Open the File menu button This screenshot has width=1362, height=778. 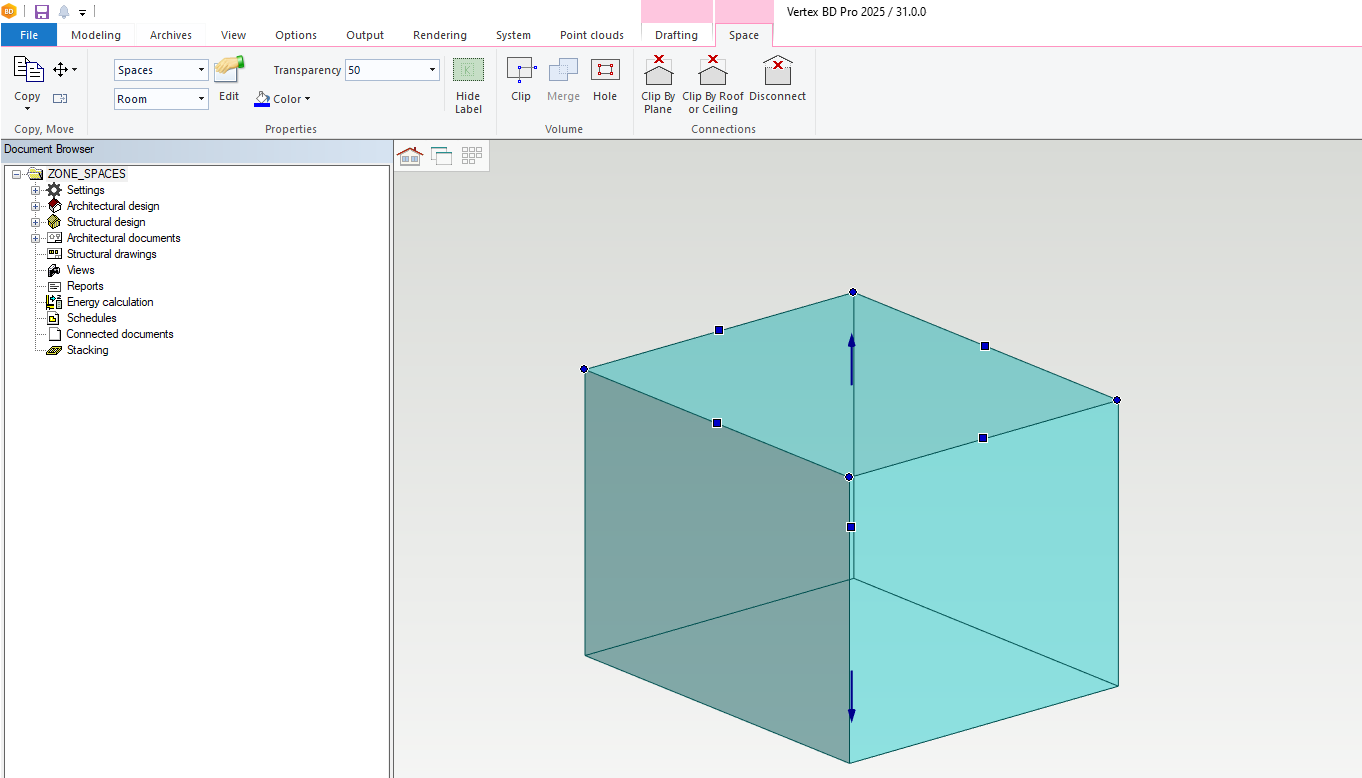pyautogui.click(x=29, y=35)
